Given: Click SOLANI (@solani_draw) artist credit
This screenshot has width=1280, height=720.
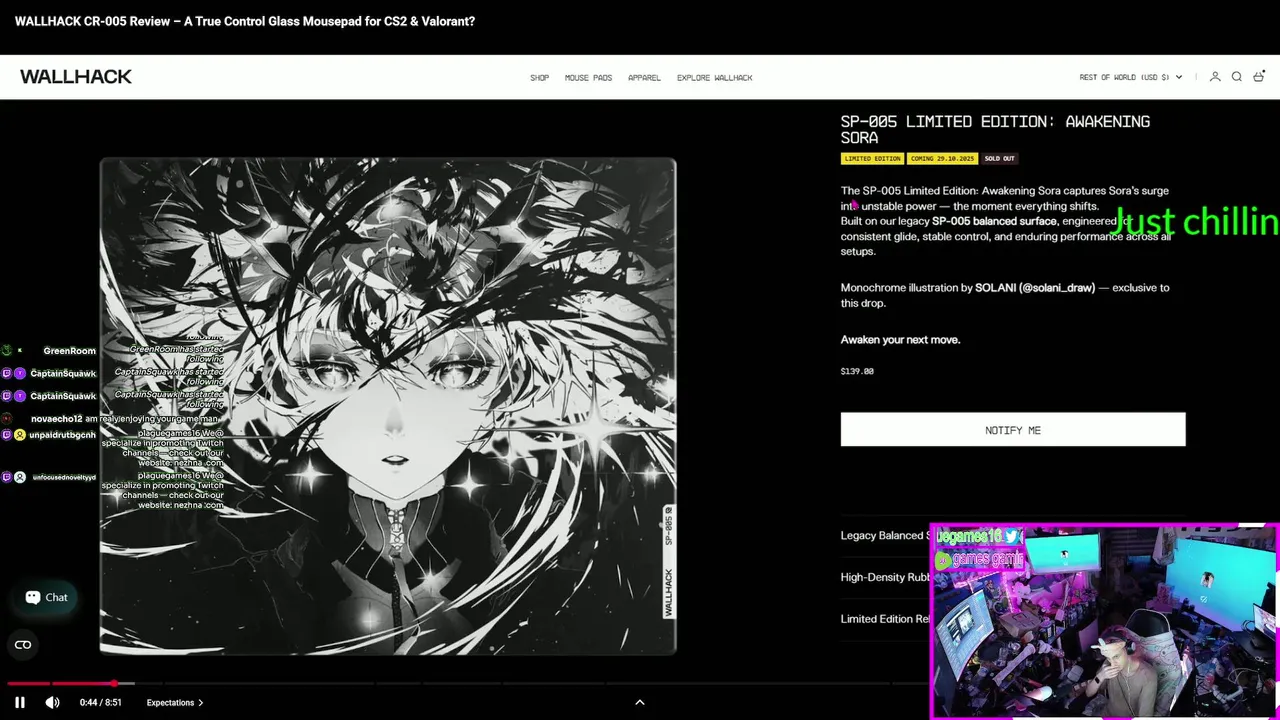Looking at the screenshot, I should point(1035,288).
